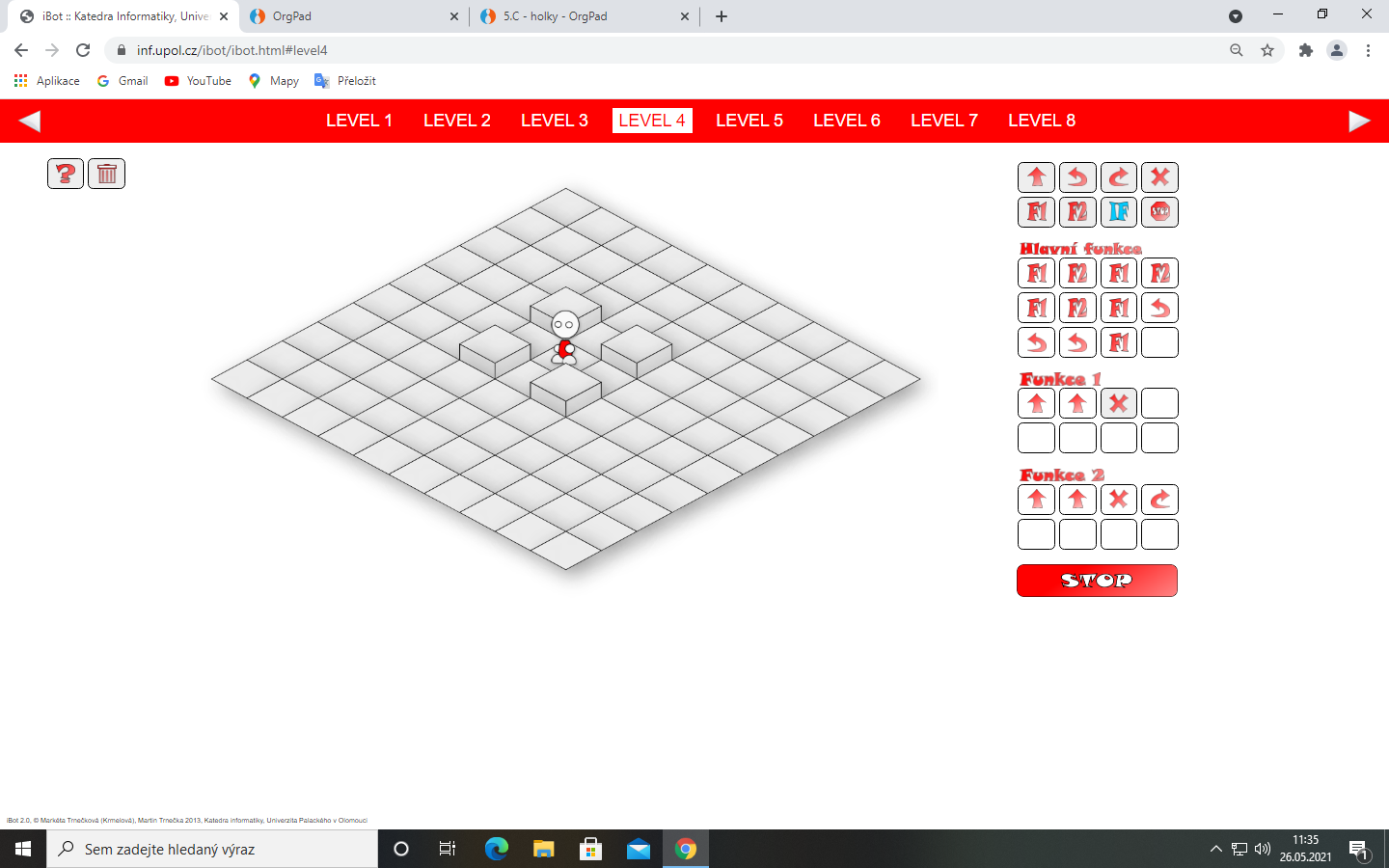The height and width of the screenshot is (868, 1389).
Task: Click the left arrow in red level bar
Action: (x=29, y=121)
